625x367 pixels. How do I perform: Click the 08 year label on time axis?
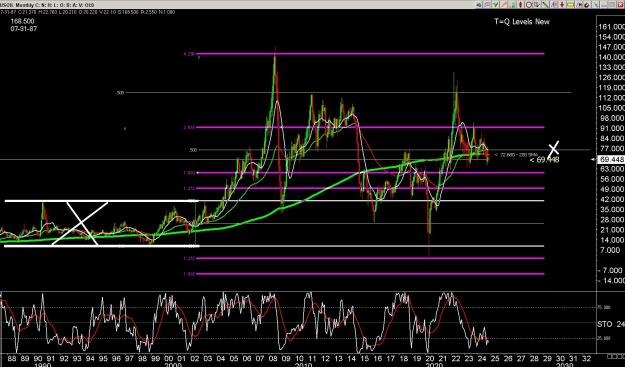[272, 359]
